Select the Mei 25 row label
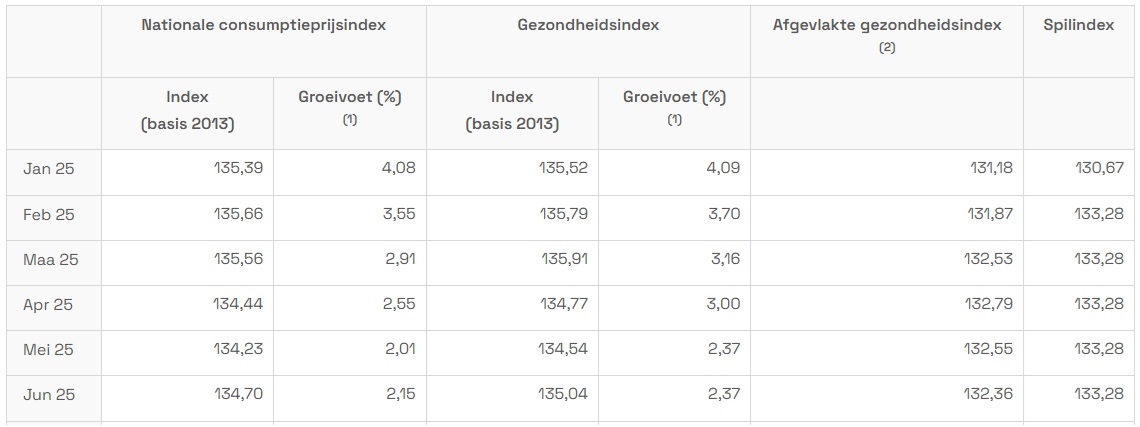This screenshot has height=427, width=1140. click(49, 350)
